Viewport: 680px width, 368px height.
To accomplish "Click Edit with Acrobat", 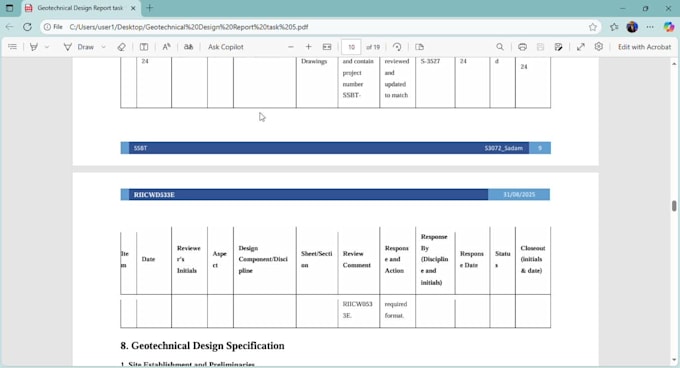I will [x=644, y=47].
